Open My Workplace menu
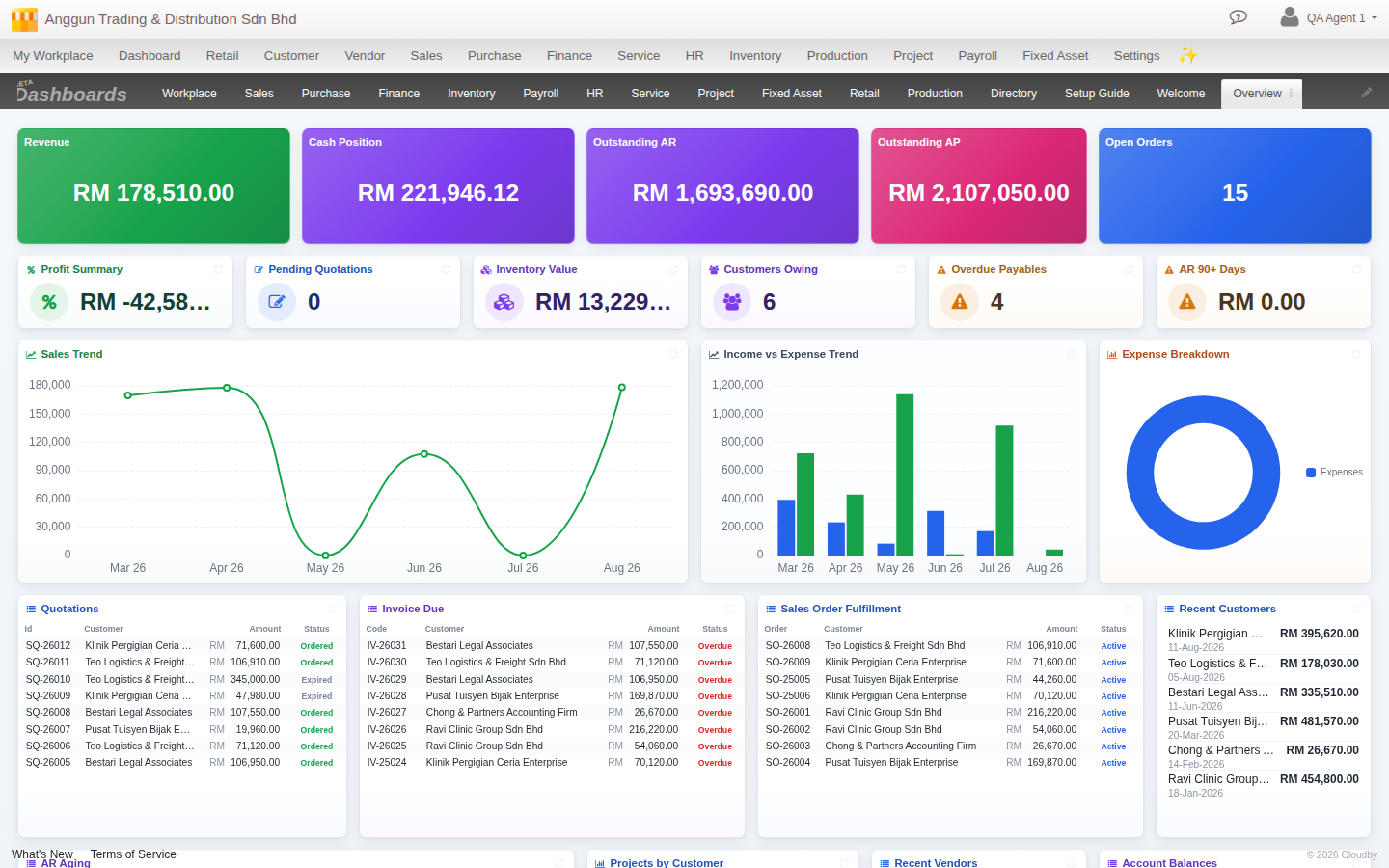1389x868 pixels. (x=53, y=56)
